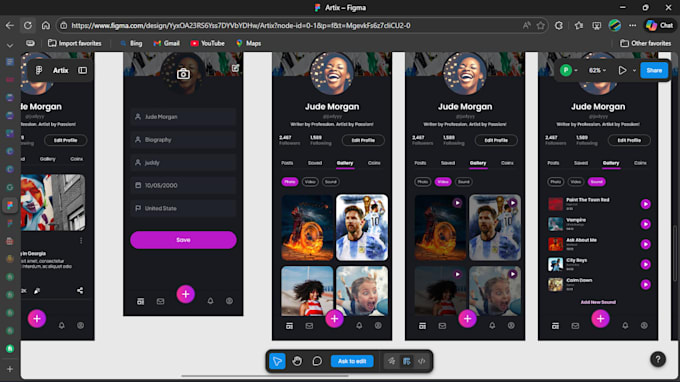Viewport: 680px width, 382px height.
Task: Click the browser back arrow
Action: (10, 26)
